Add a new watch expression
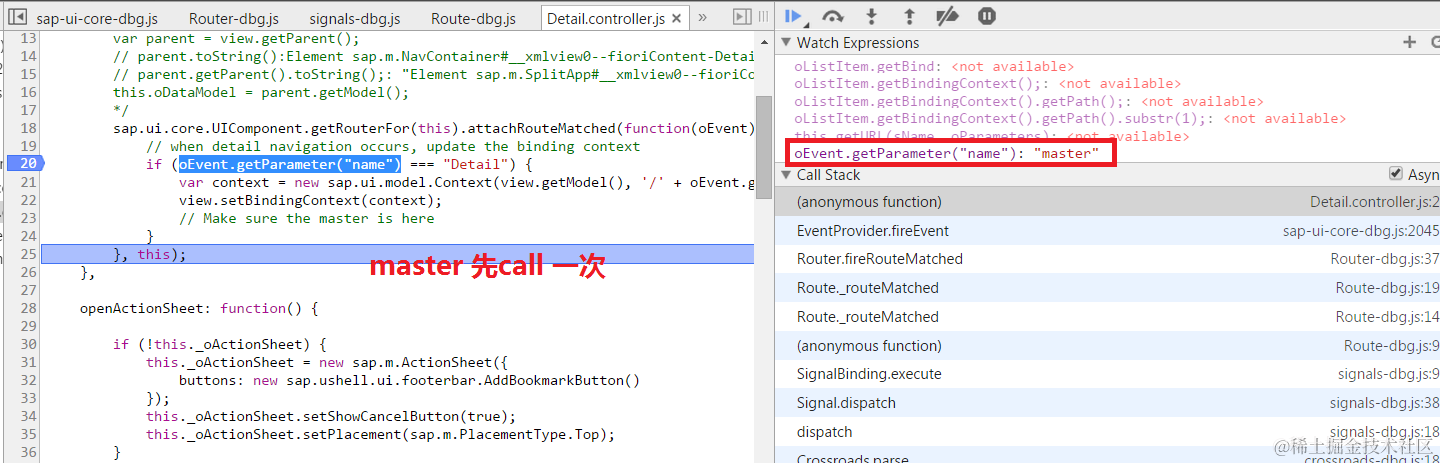 [1410, 42]
